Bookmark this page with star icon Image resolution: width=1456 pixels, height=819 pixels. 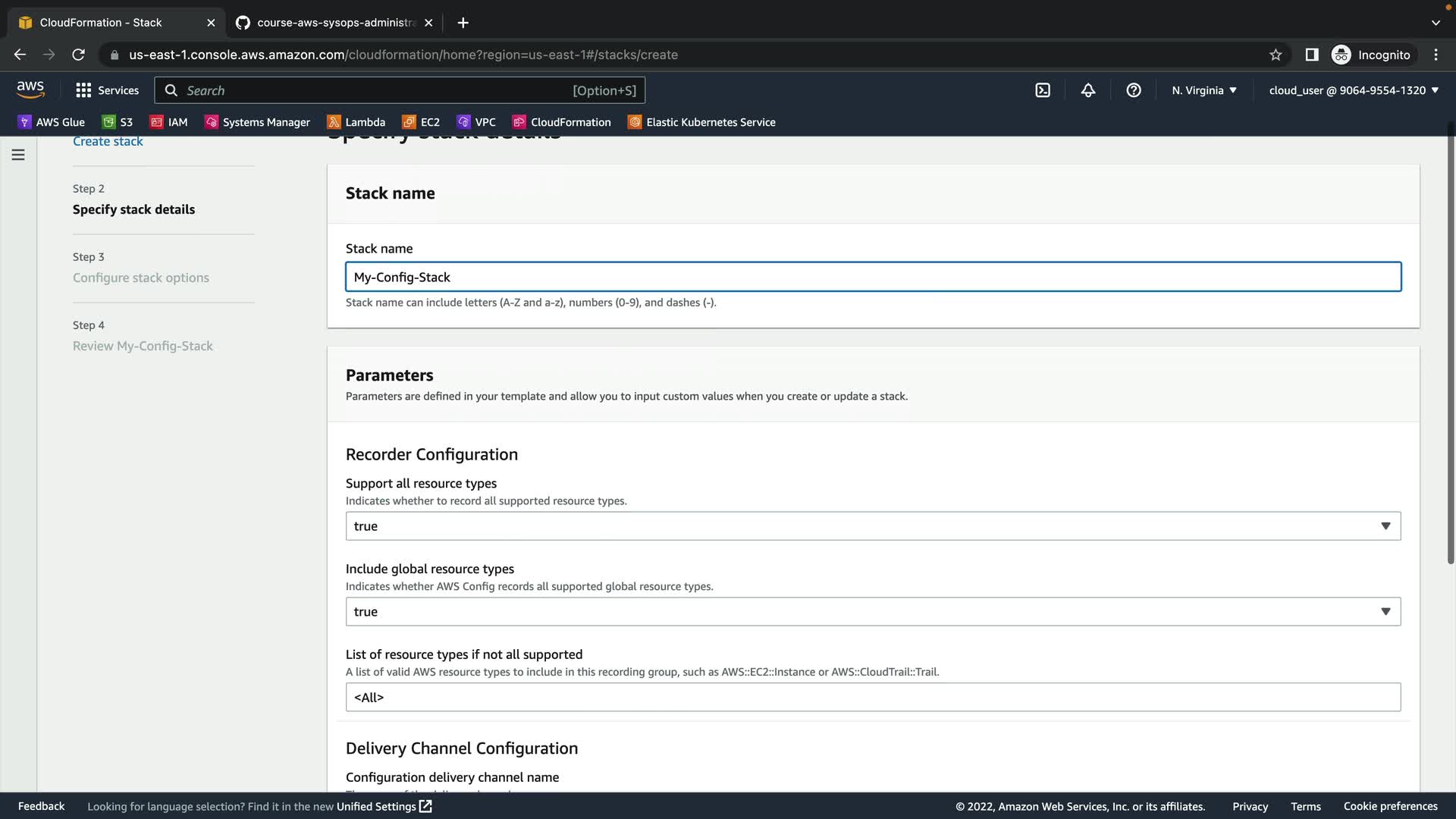pyautogui.click(x=1276, y=55)
